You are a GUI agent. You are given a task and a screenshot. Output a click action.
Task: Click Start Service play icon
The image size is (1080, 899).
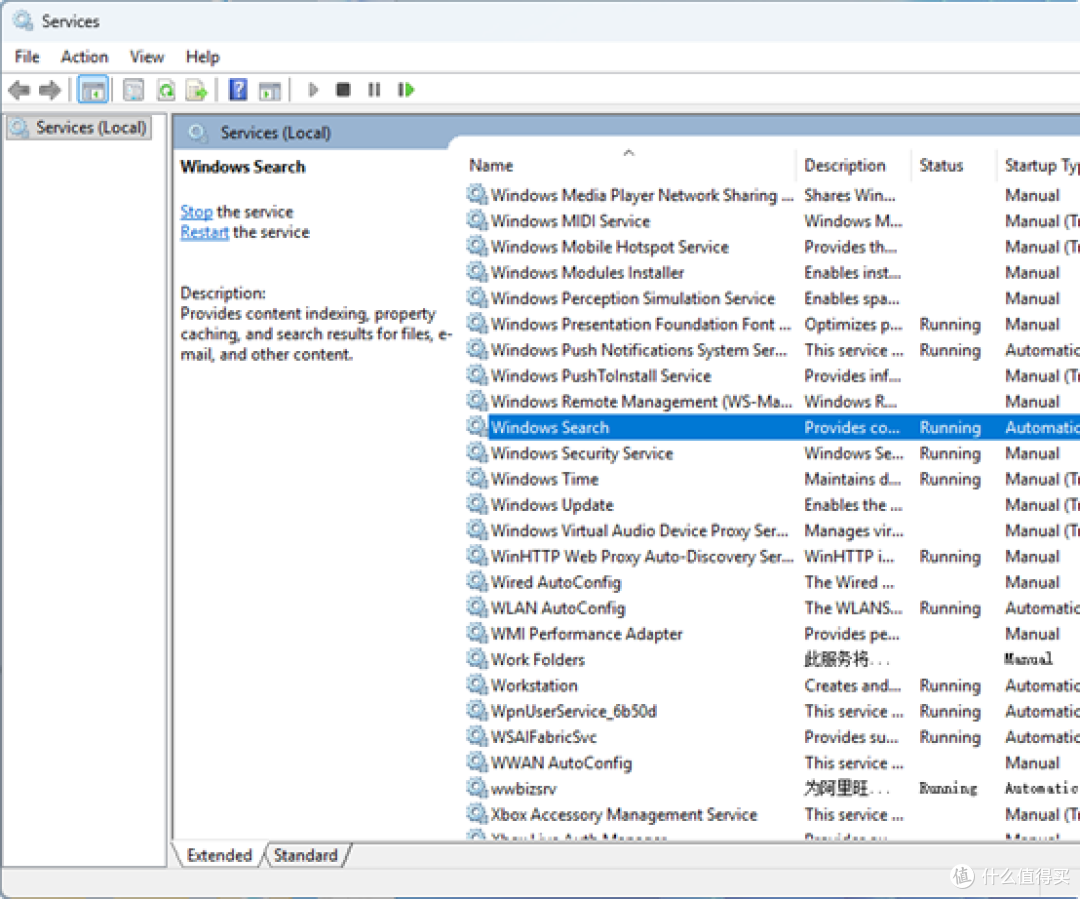click(x=313, y=90)
